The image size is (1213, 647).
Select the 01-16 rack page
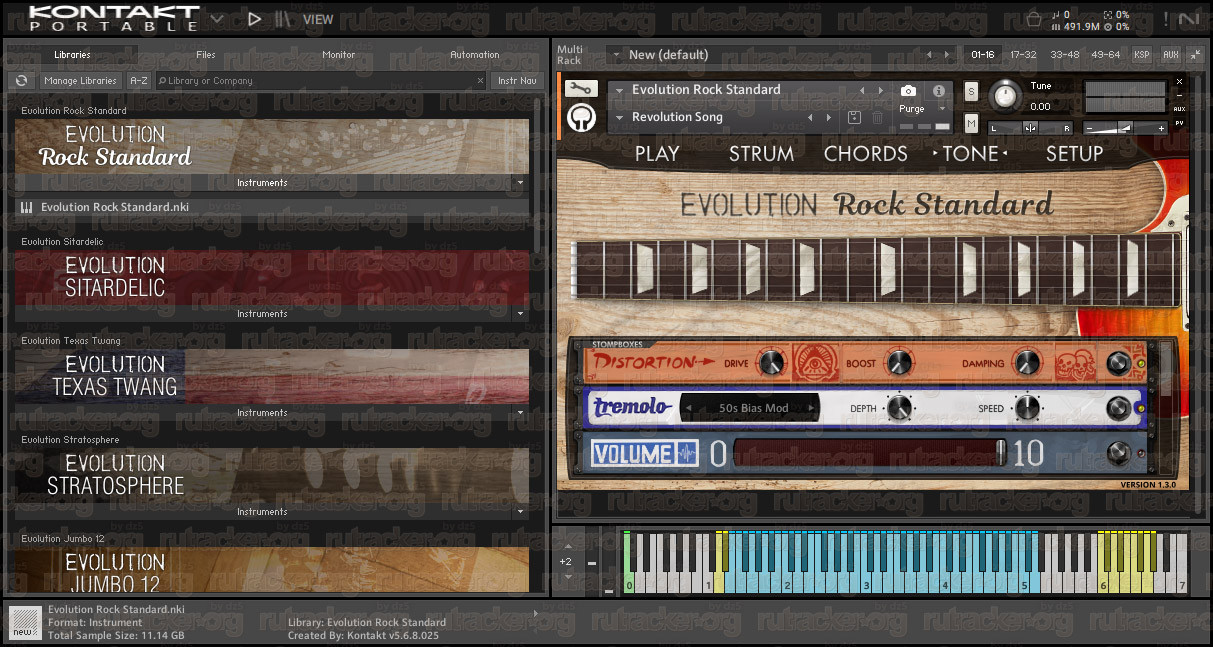(x=983, y=55)
